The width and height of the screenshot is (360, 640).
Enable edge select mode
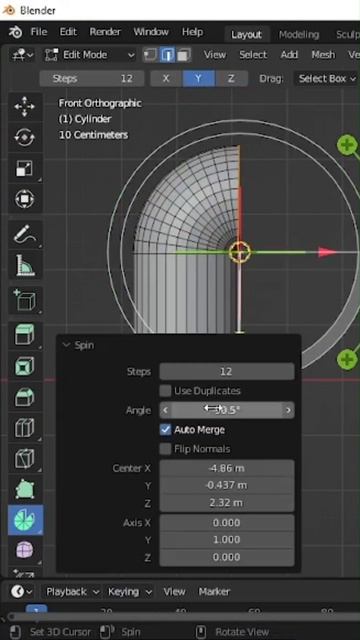pos(167,55)
